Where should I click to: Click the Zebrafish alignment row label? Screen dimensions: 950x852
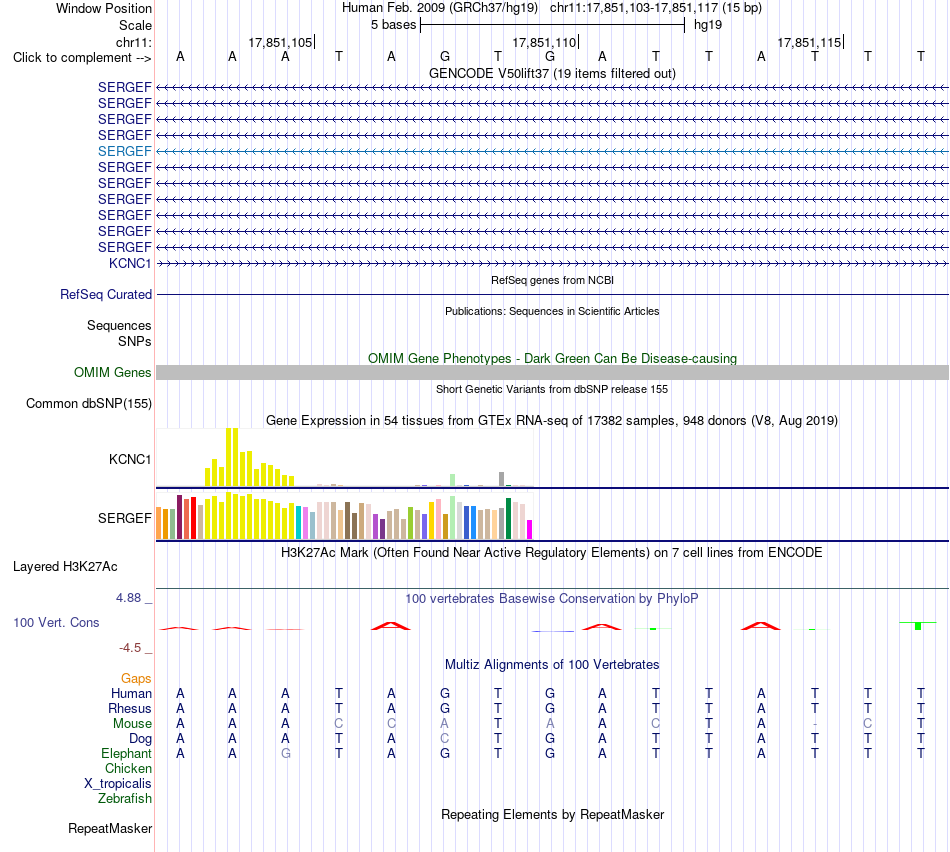(x=125, y=798)
